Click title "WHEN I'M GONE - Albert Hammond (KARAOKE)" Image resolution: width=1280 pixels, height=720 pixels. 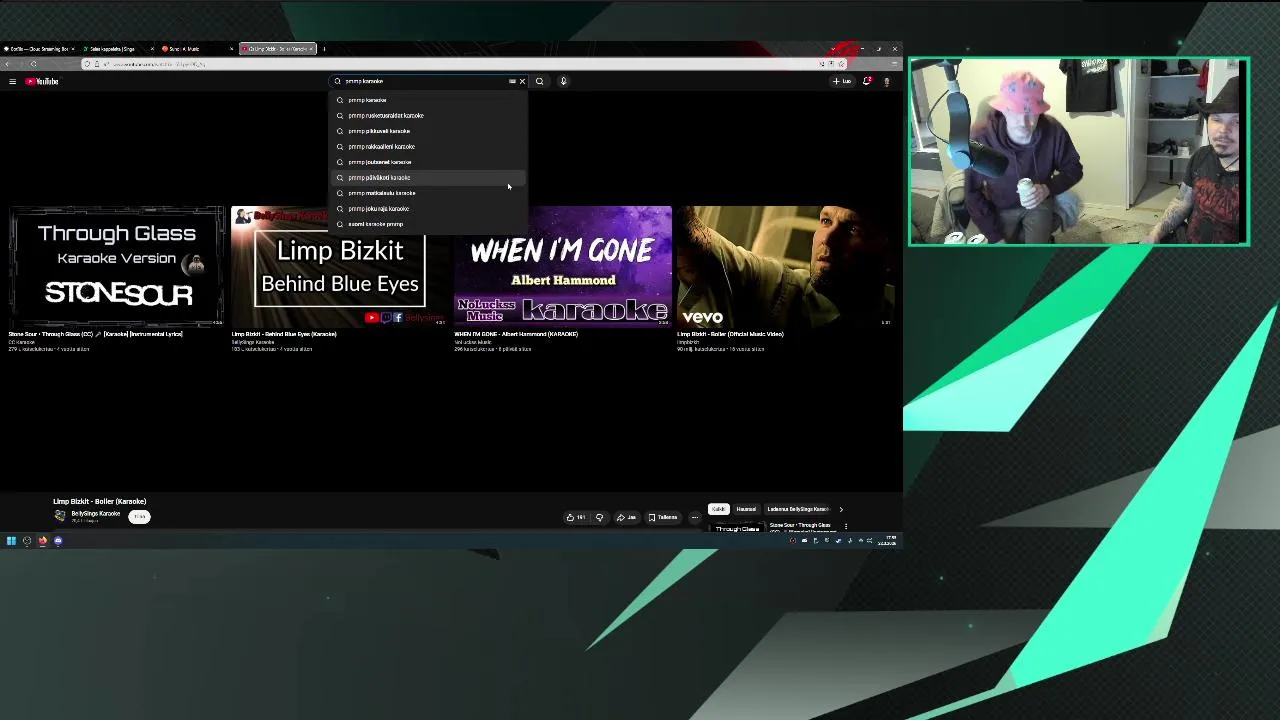[x=516, y=334]
